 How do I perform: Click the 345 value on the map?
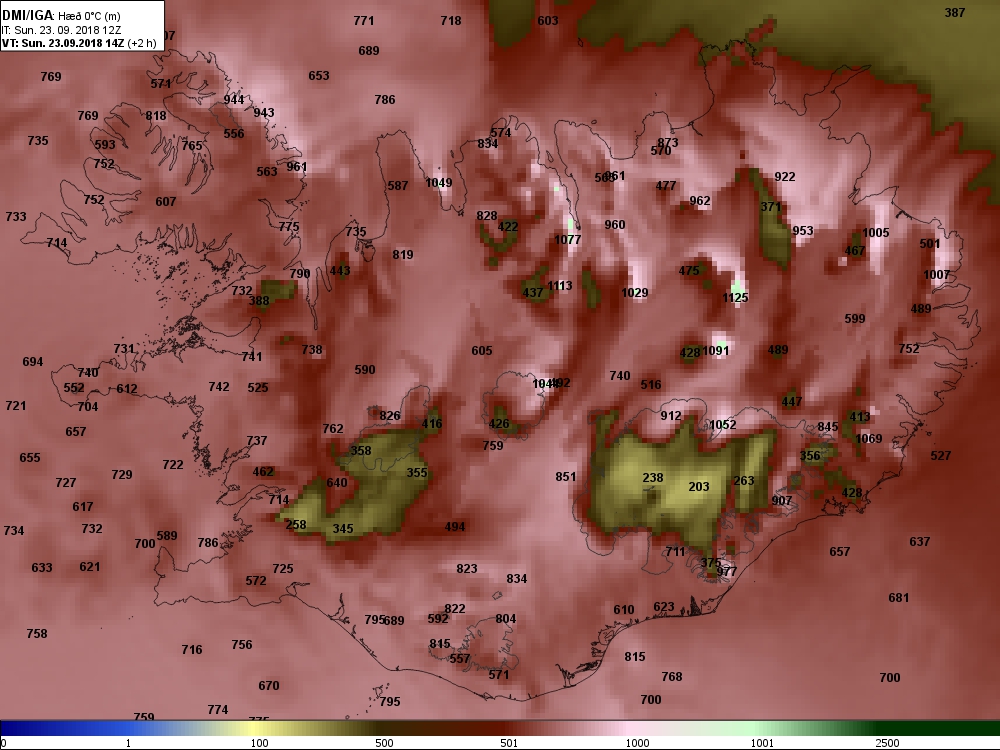[x=343, y=528]
